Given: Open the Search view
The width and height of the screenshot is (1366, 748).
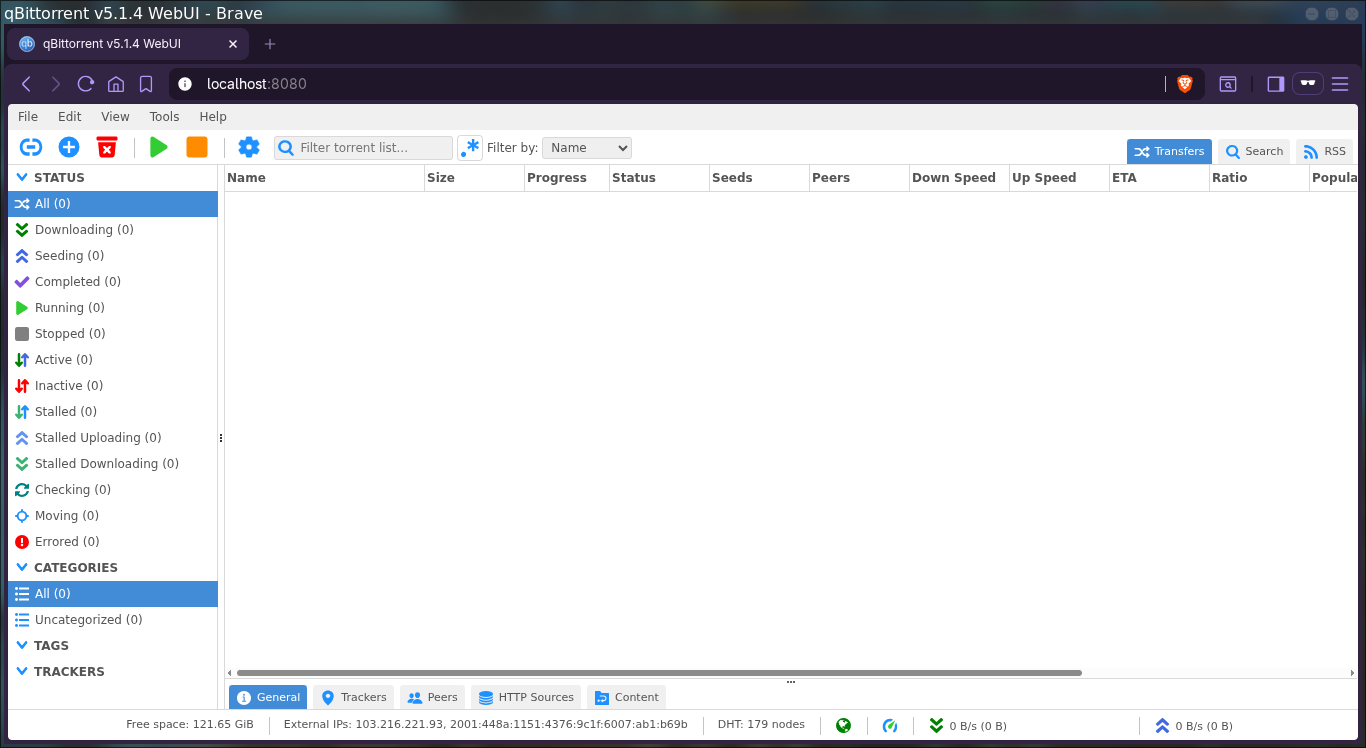Looking at the screenshot, I should point(1254,152).
